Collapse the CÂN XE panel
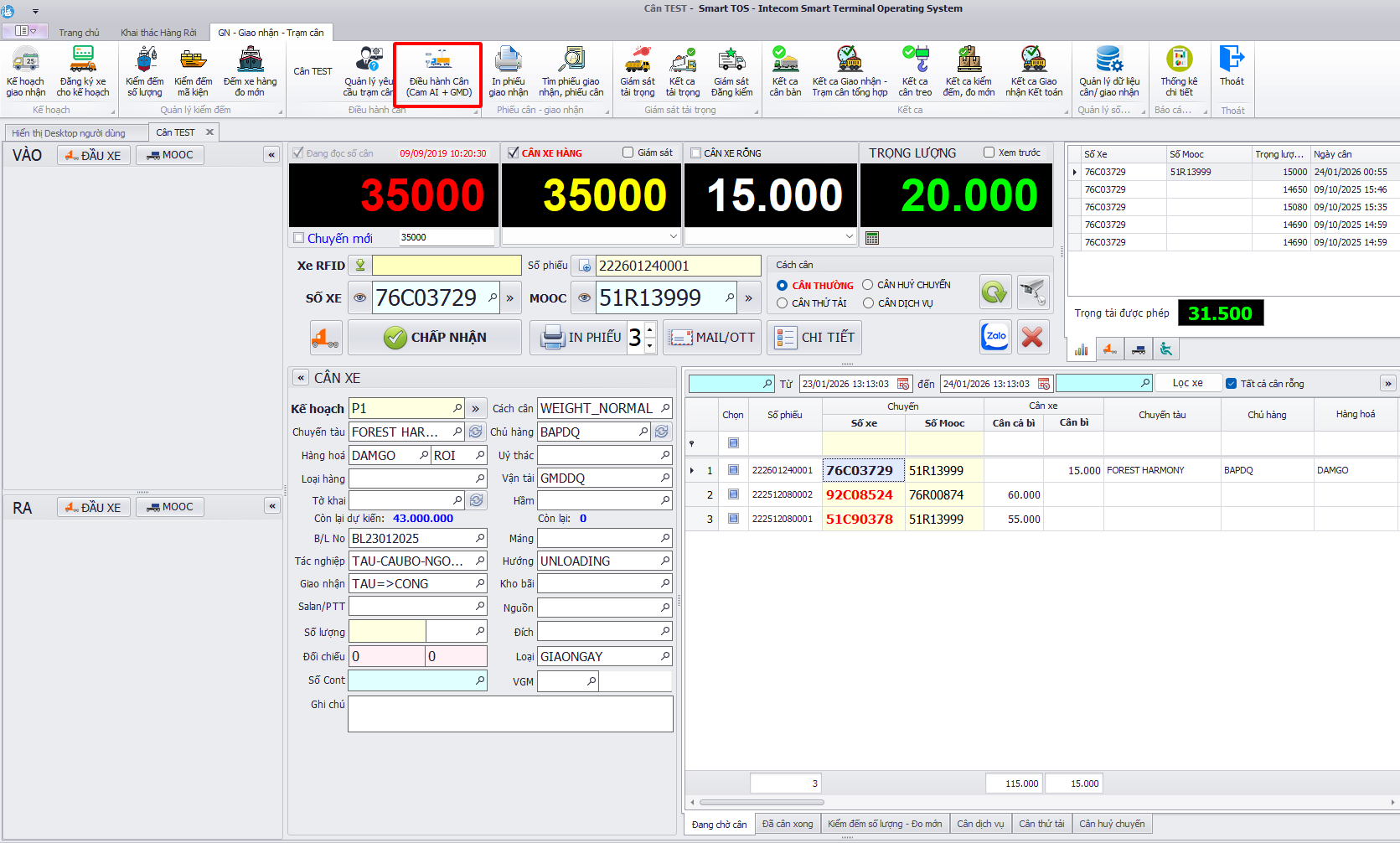1400x843 pixels. (301, 378)
